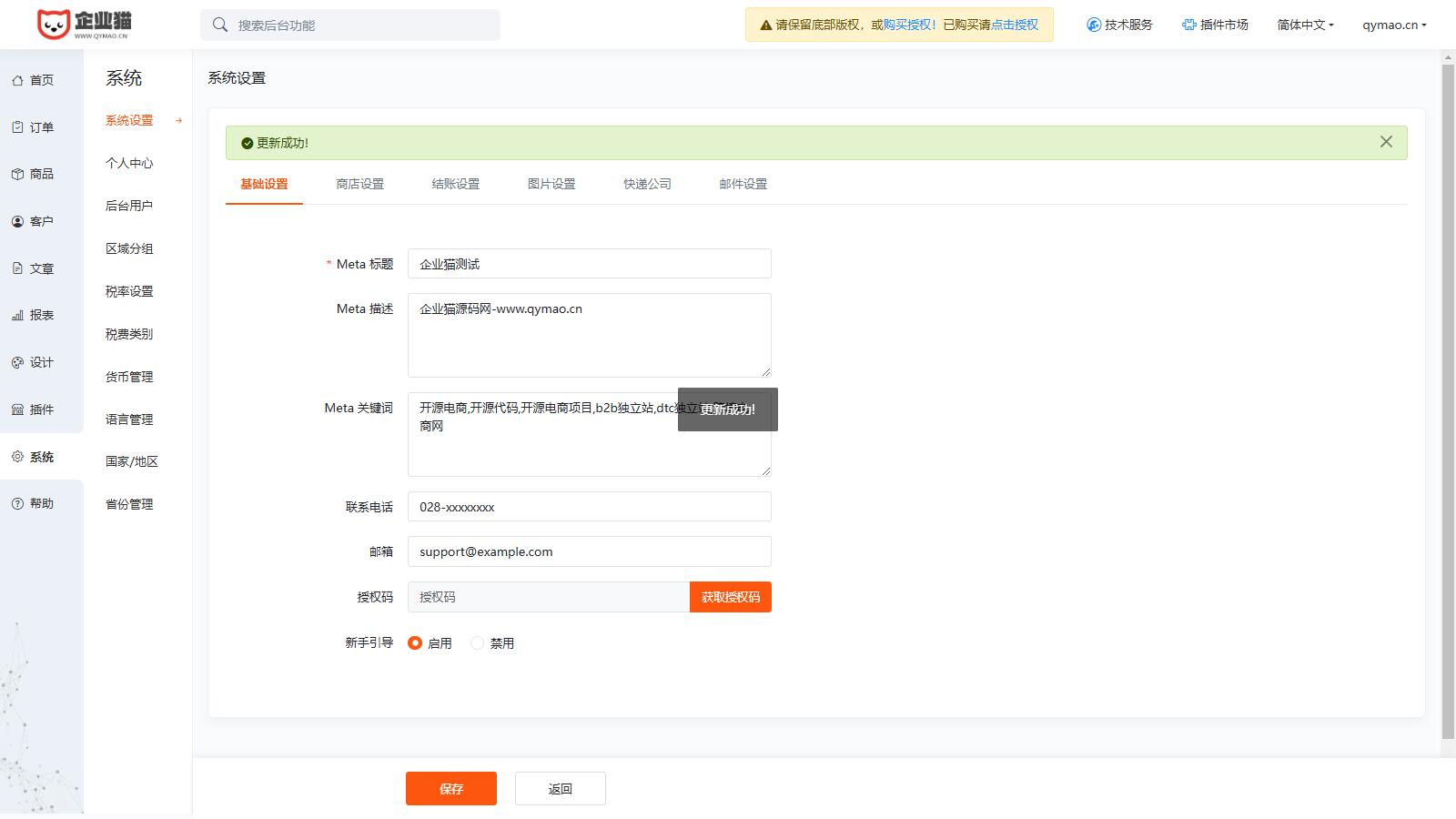1456x819 pixels.
Task: Click the Products box icon
Action: click(17, 174)
